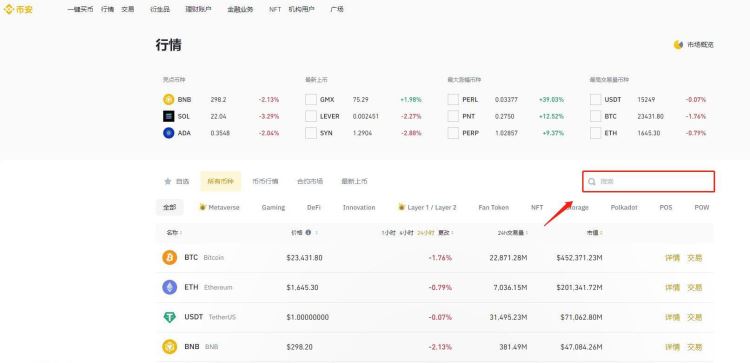Open 详情 for the ETH row

[x=672, y=287]
